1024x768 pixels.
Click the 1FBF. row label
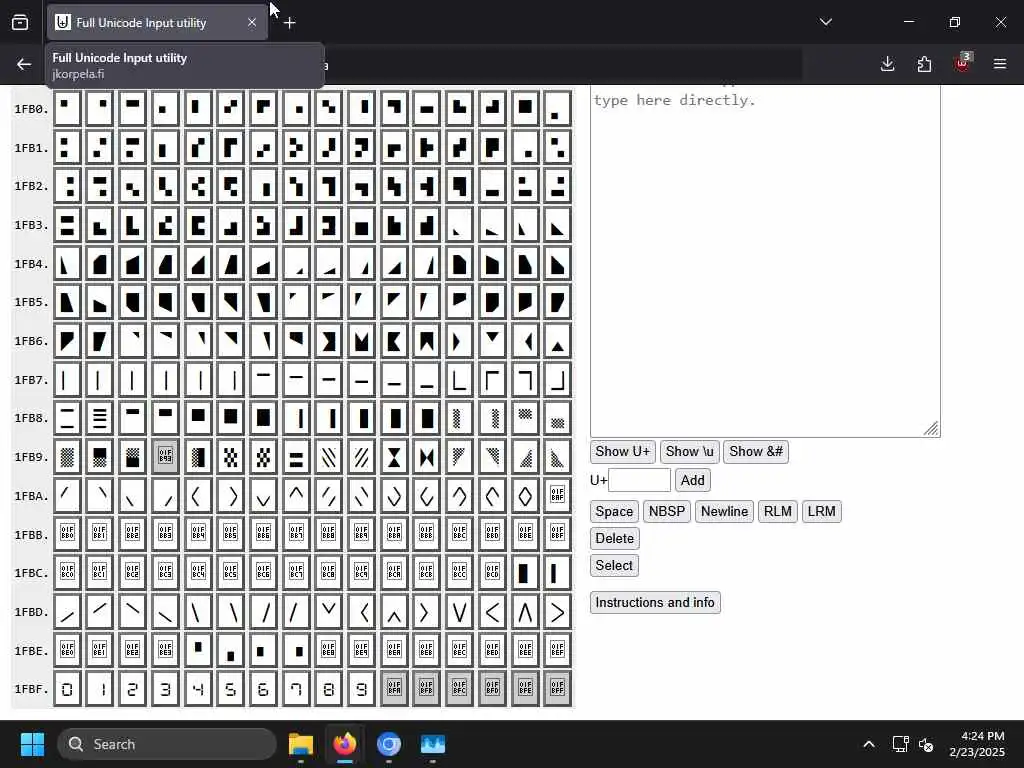32,688
